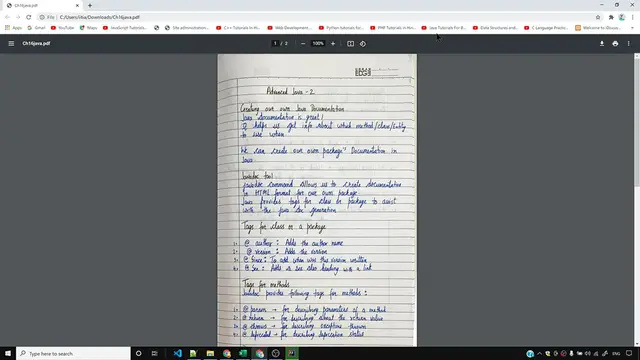Switch to active Chrome taskbar window
The height and width of the screenshot is (360, 640).
pos(259,353)
